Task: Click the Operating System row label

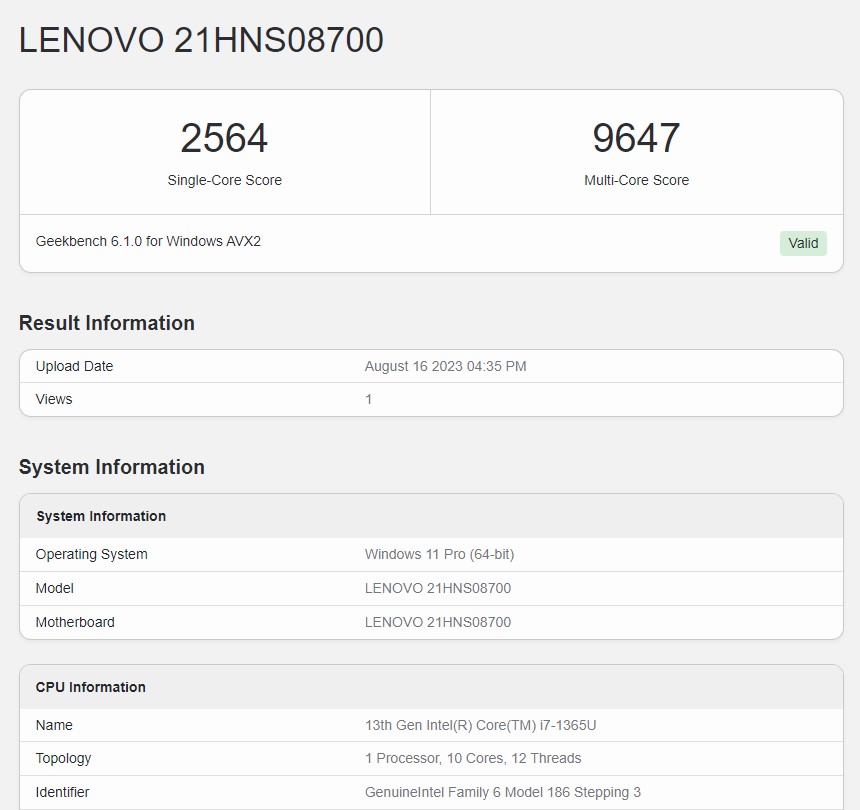Action: click(91, 554)
